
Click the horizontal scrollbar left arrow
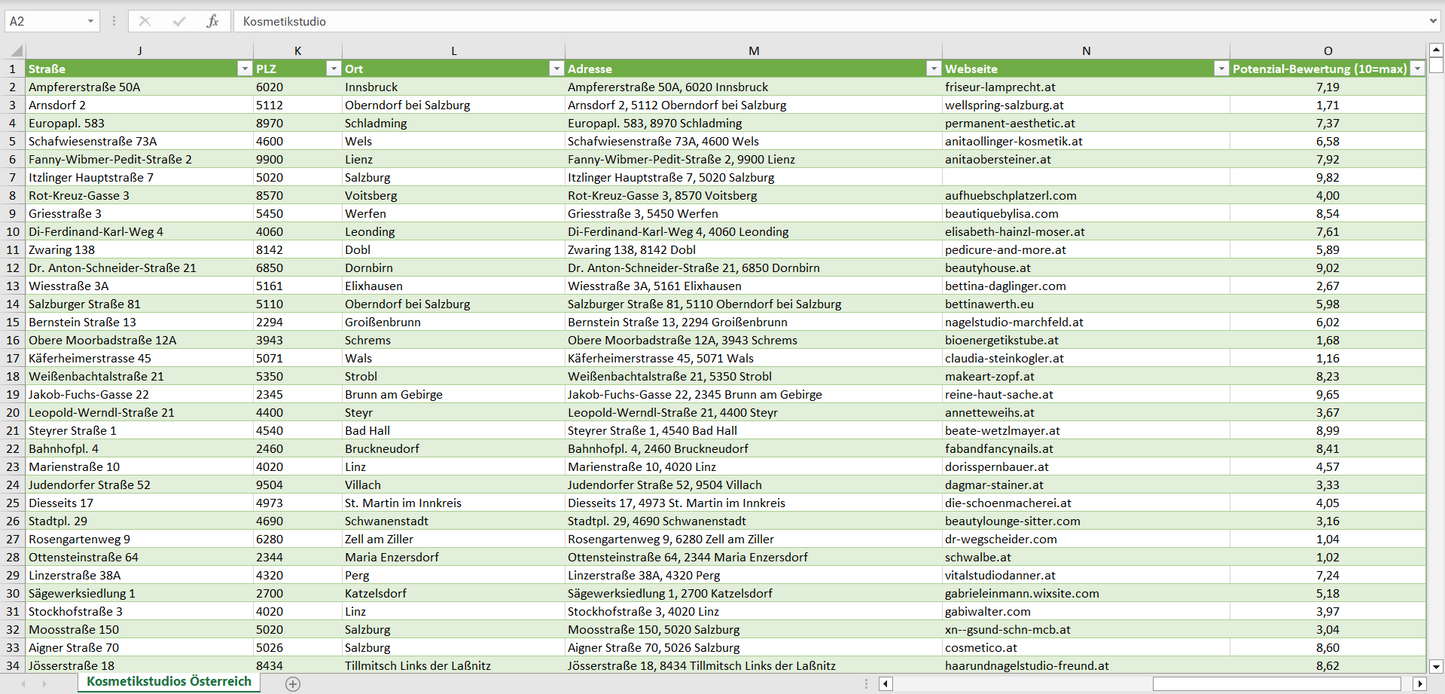point(884,683)
